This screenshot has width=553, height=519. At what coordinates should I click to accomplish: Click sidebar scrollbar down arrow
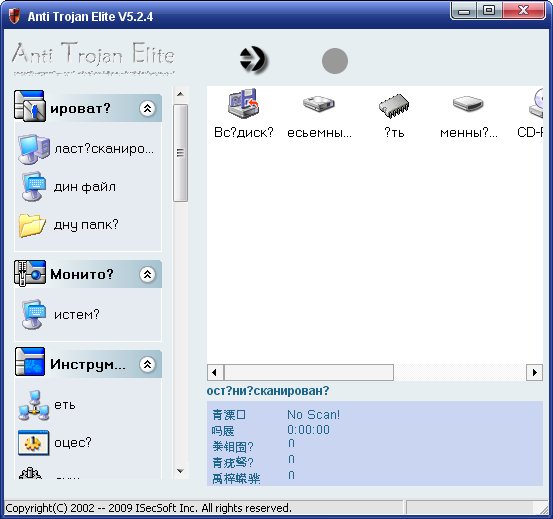(180, 471)
